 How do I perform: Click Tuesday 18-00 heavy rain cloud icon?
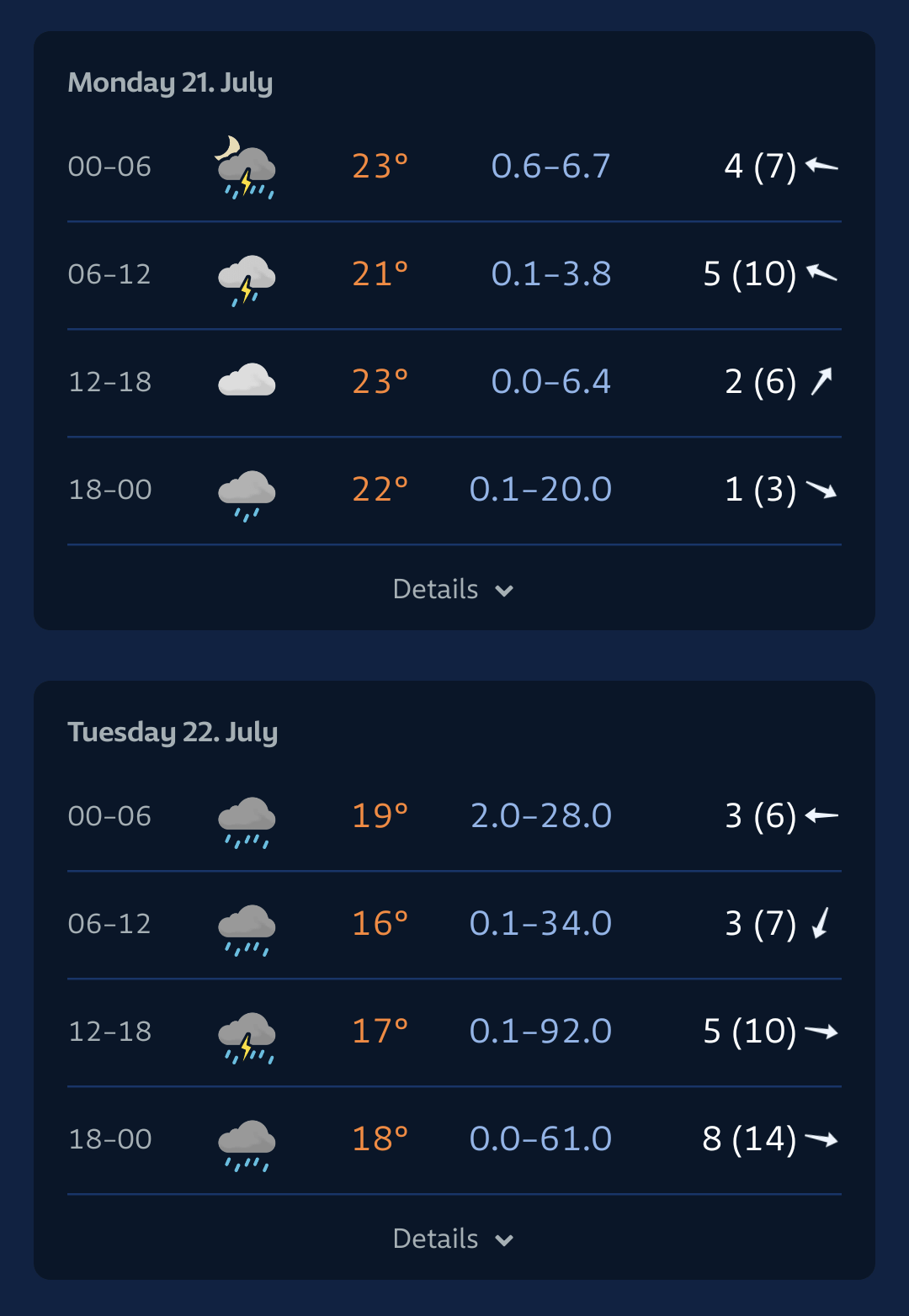[247, 1145]
